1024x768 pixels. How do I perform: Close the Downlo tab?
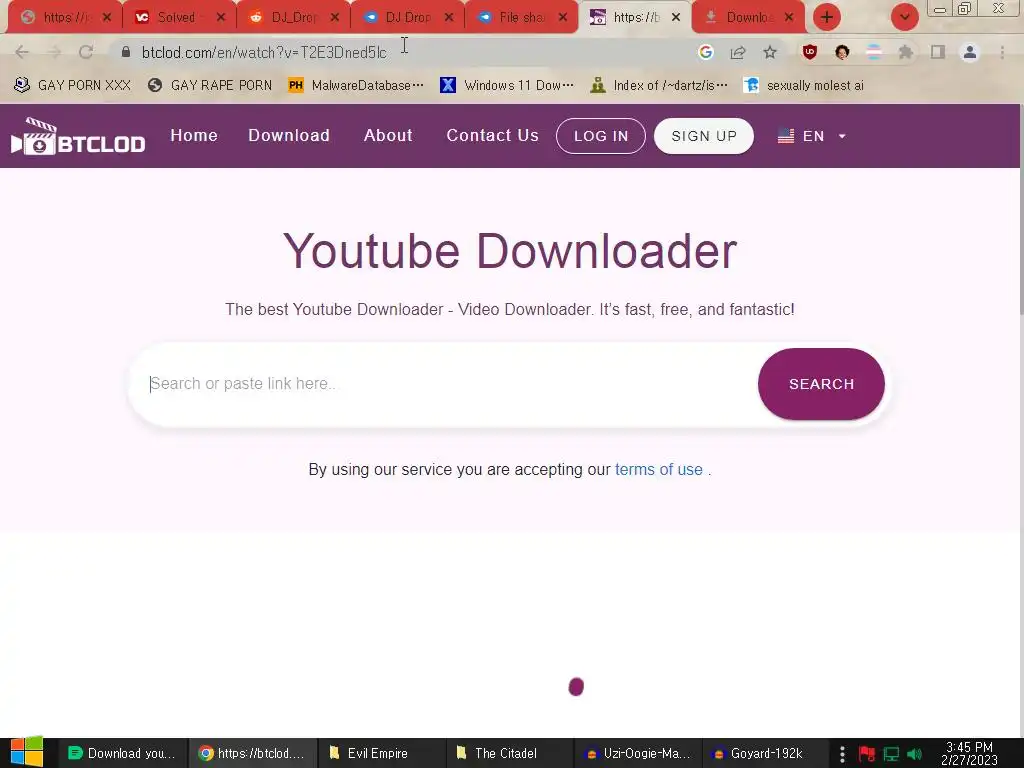[x=789, y=17]
